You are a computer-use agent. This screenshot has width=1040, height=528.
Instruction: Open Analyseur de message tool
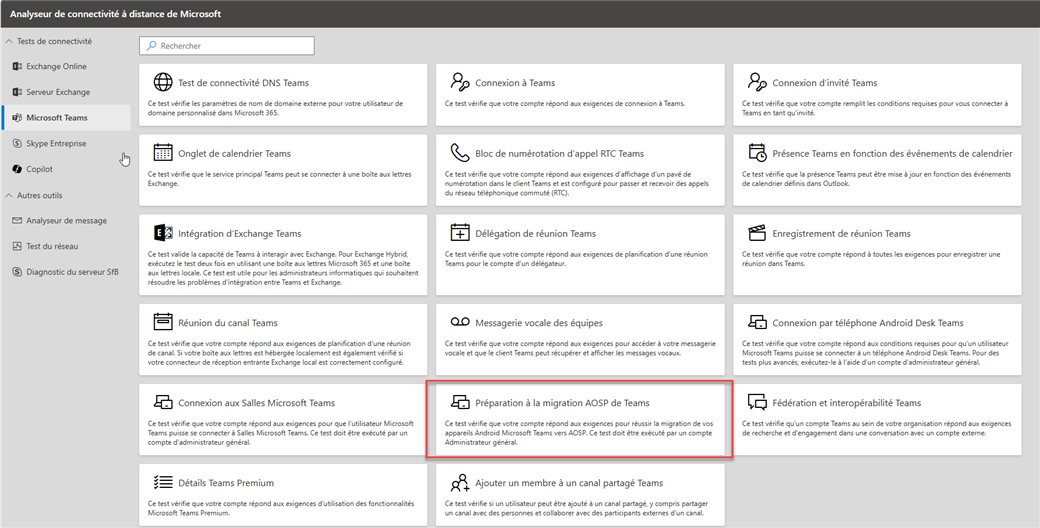[66, 220]
